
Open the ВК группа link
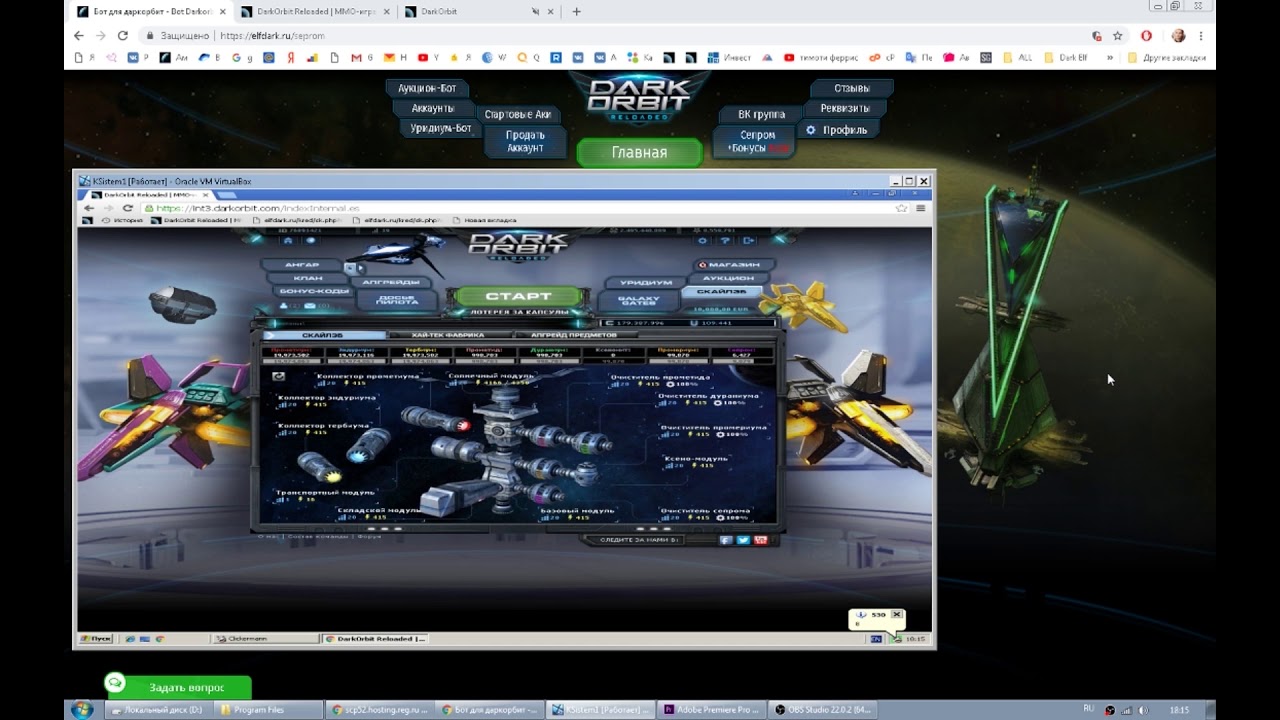pyautogui.click(x=761, y=114)
